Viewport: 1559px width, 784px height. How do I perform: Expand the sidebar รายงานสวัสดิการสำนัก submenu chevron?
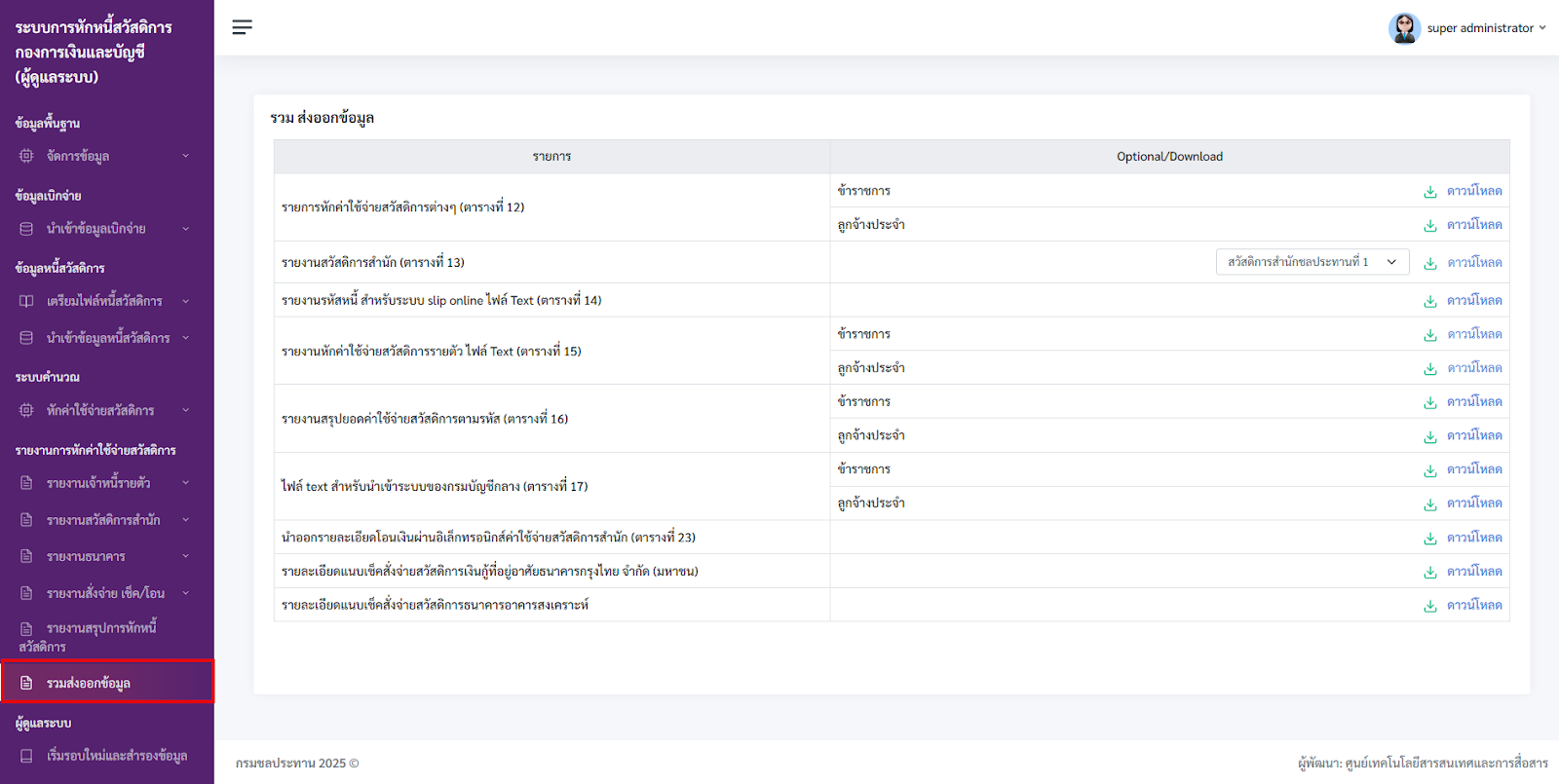tap(186, 520)
